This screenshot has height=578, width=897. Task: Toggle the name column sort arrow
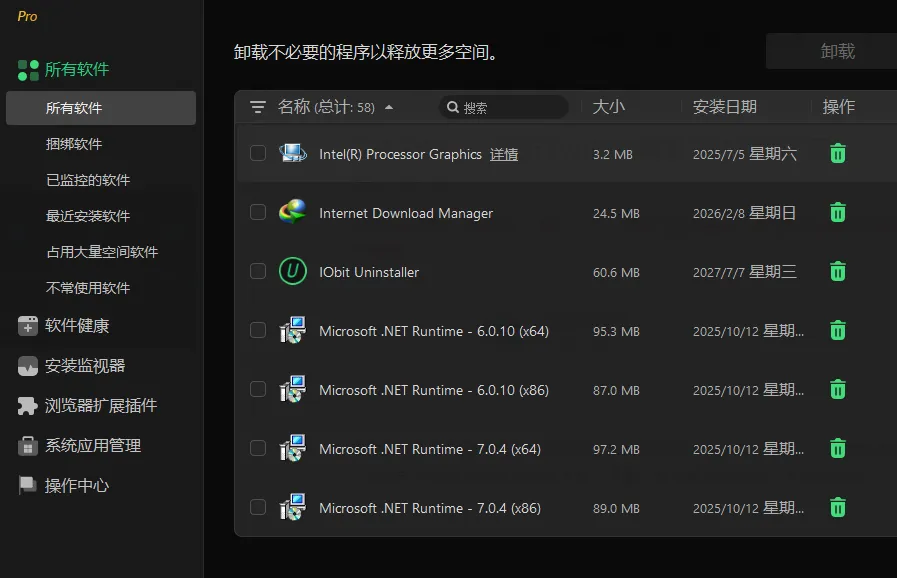click(389, 107)
